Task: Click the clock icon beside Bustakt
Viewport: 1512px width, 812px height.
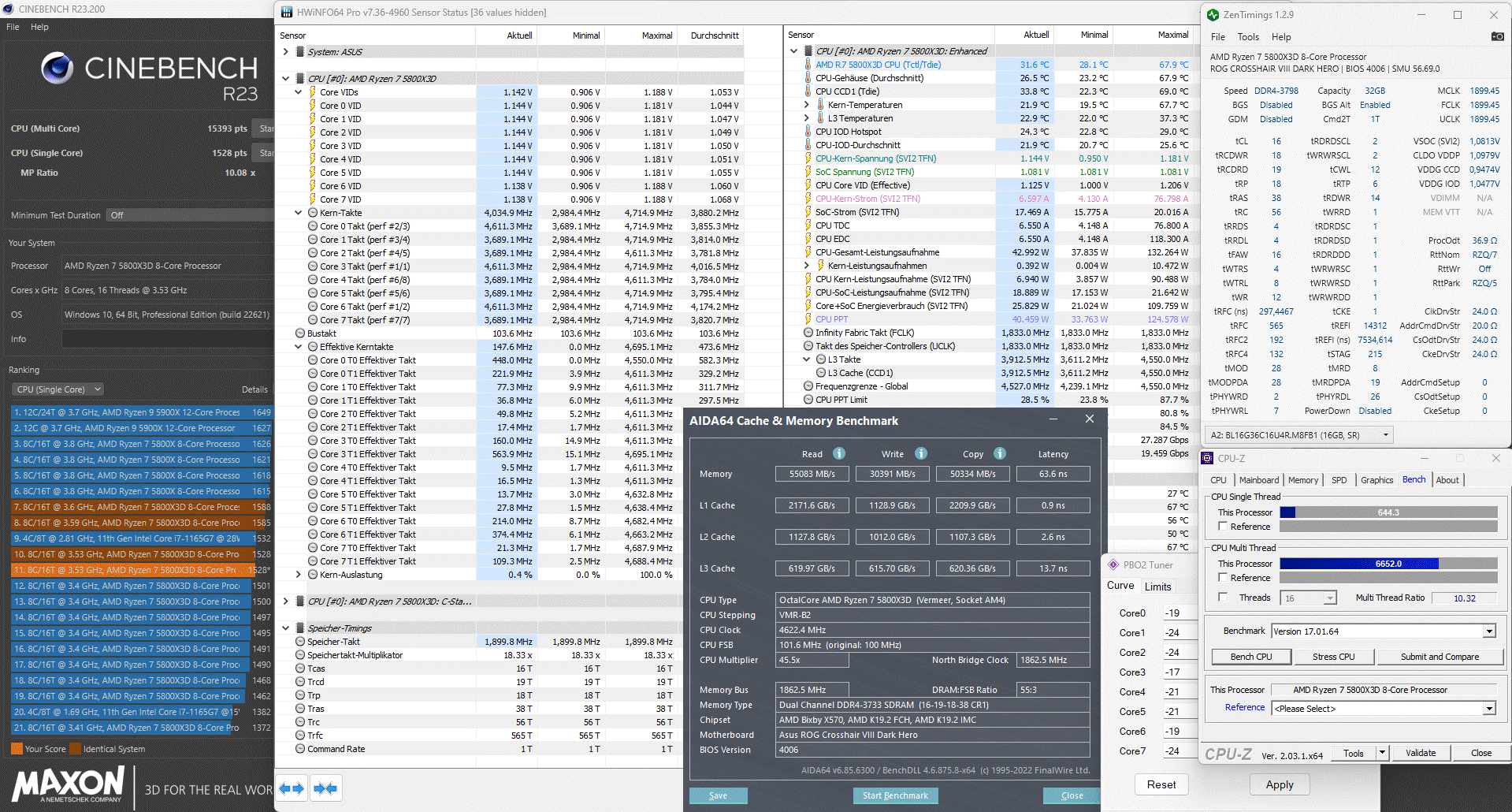Action: 300,333
